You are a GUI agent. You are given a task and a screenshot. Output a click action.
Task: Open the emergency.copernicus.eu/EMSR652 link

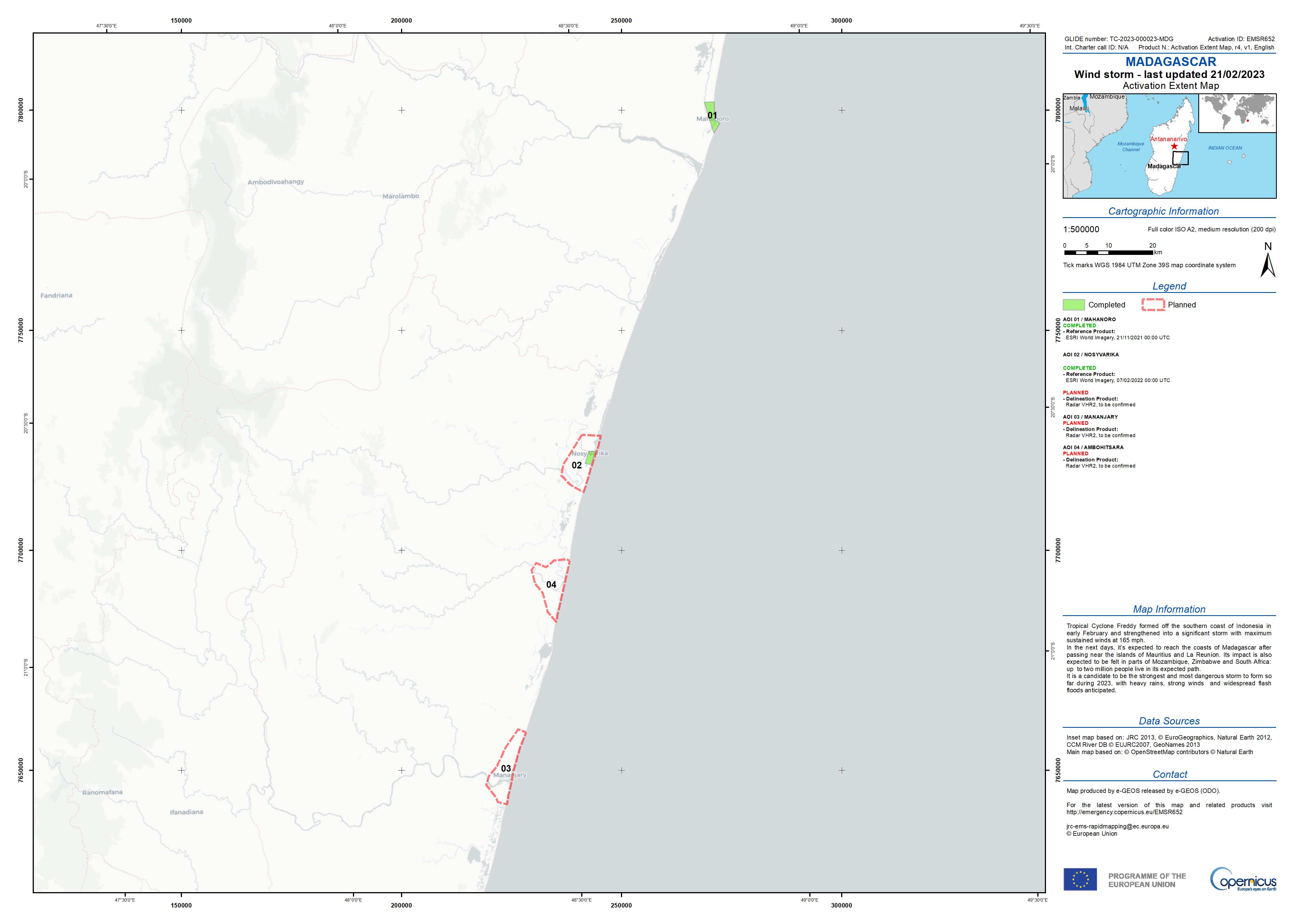click(1124, 812)
